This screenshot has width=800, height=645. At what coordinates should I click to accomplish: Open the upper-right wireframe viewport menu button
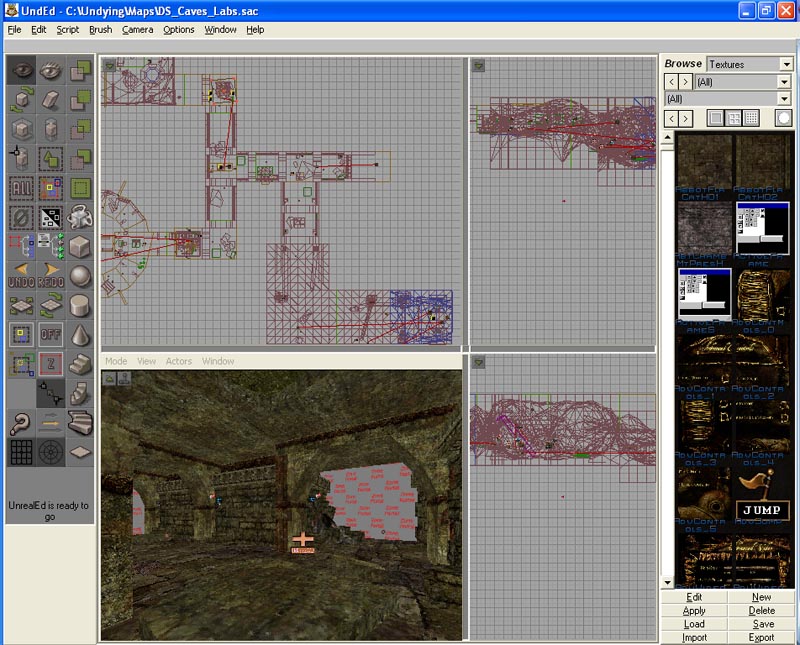tap(478, 65)
